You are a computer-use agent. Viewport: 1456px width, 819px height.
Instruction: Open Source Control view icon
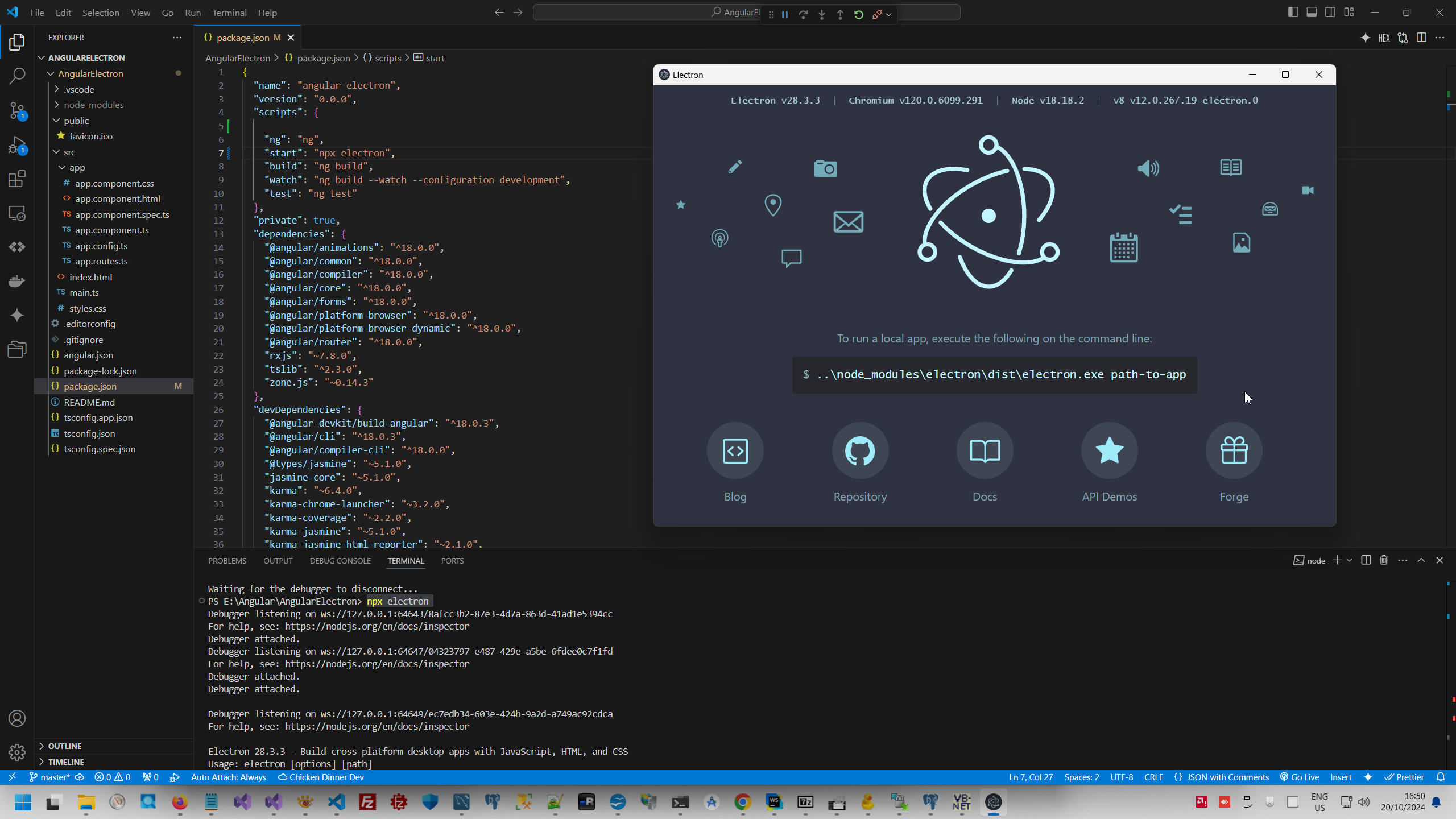point(17,110)
